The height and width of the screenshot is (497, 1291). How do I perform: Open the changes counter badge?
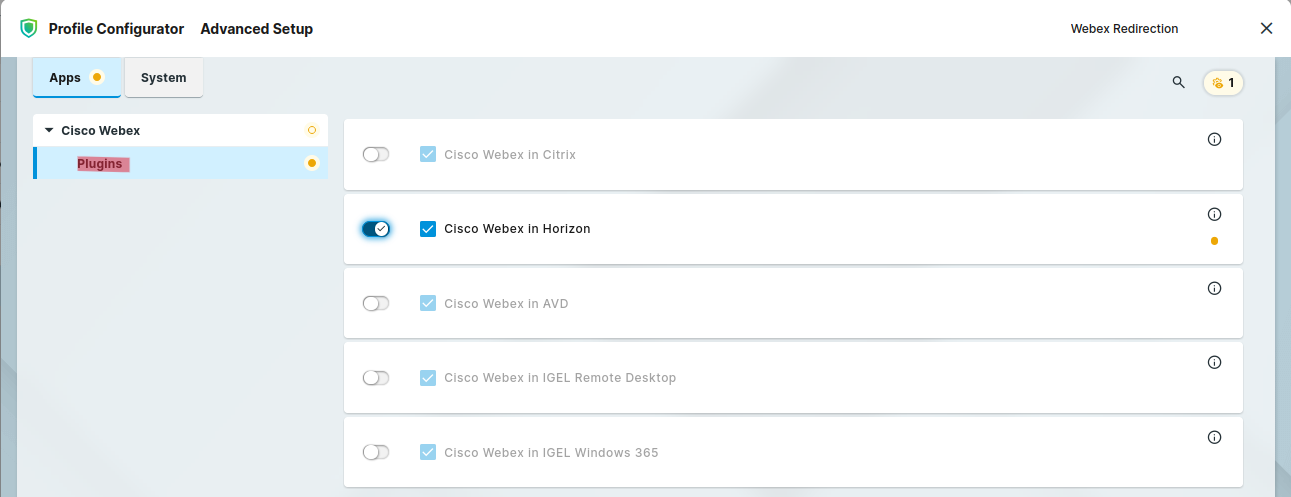(x=1223, y=83)
